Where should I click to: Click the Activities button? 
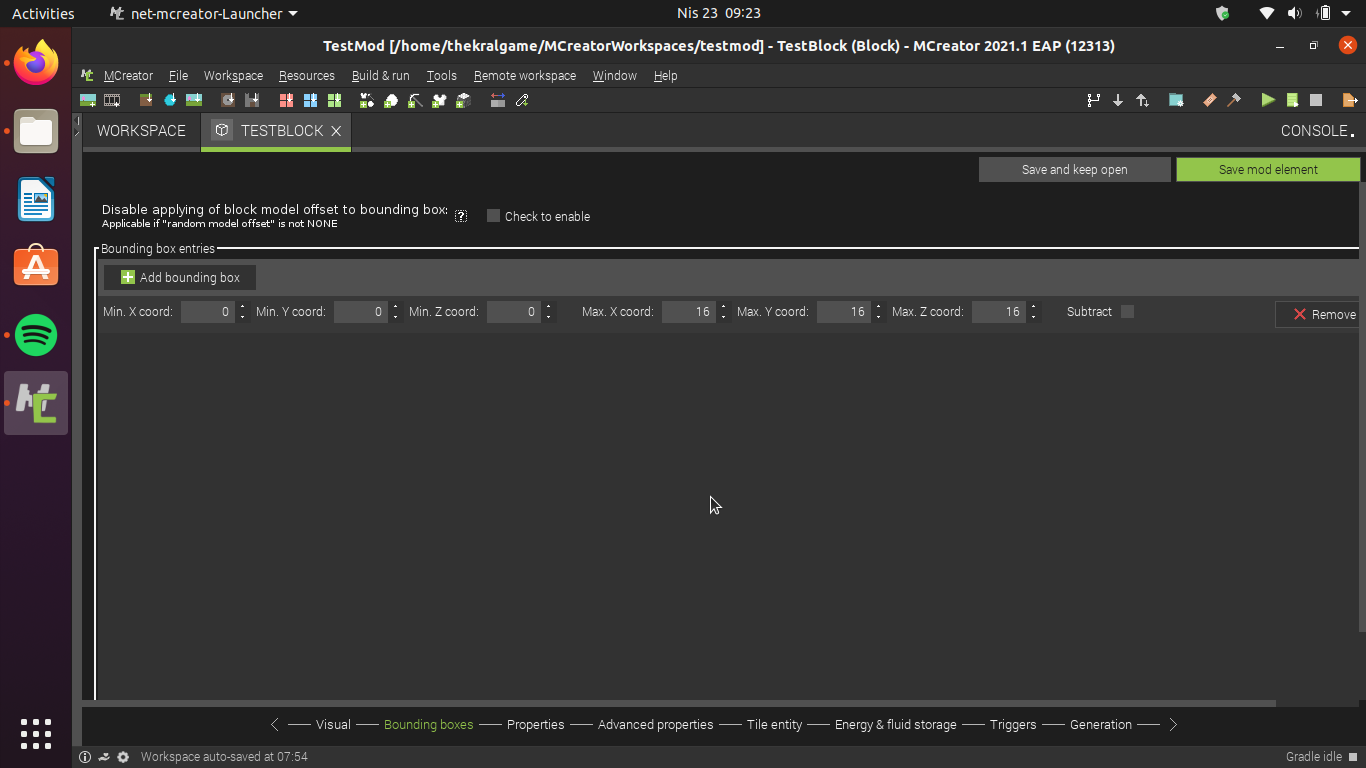(43, 14)
